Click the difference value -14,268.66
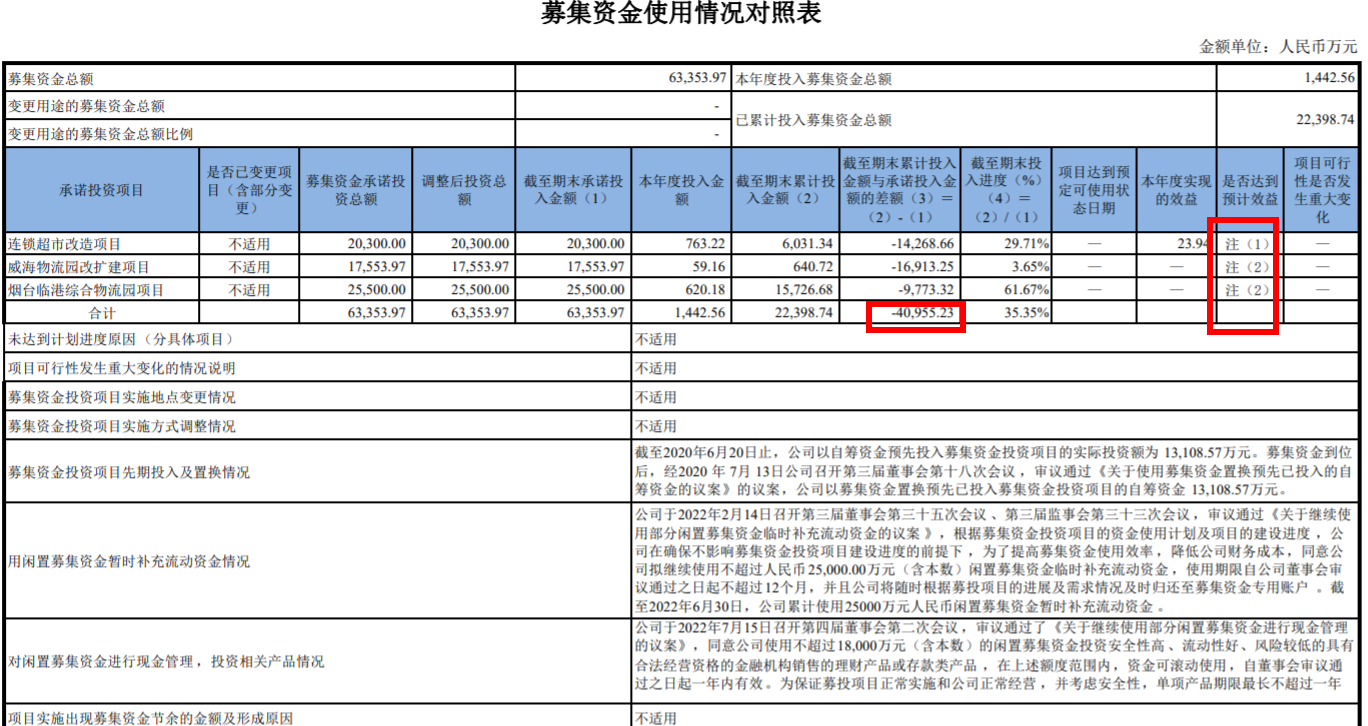Screen dimensions: 1368x726 click(x=922, y=244)
